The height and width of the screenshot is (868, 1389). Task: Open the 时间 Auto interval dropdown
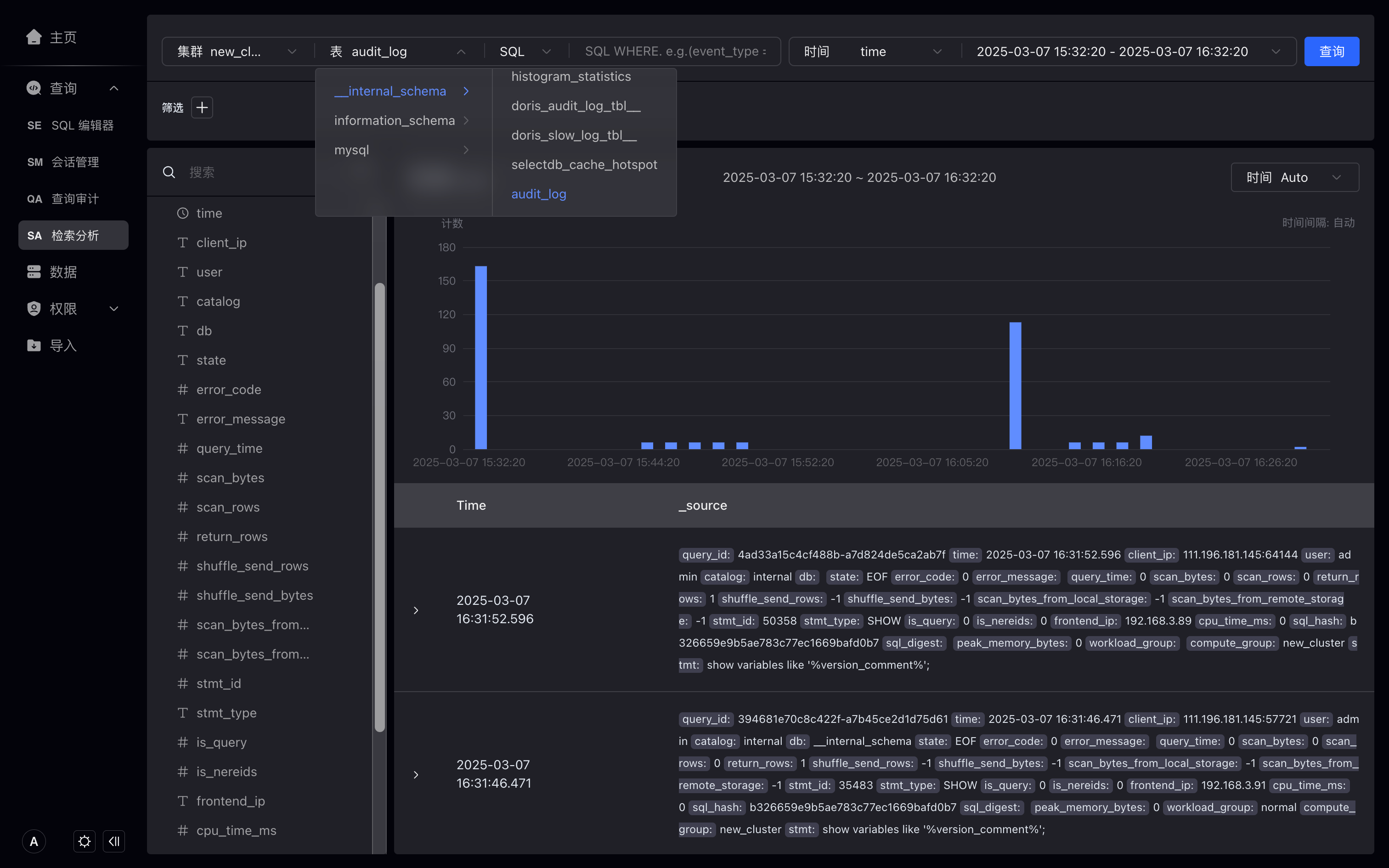coord(1295,177)
